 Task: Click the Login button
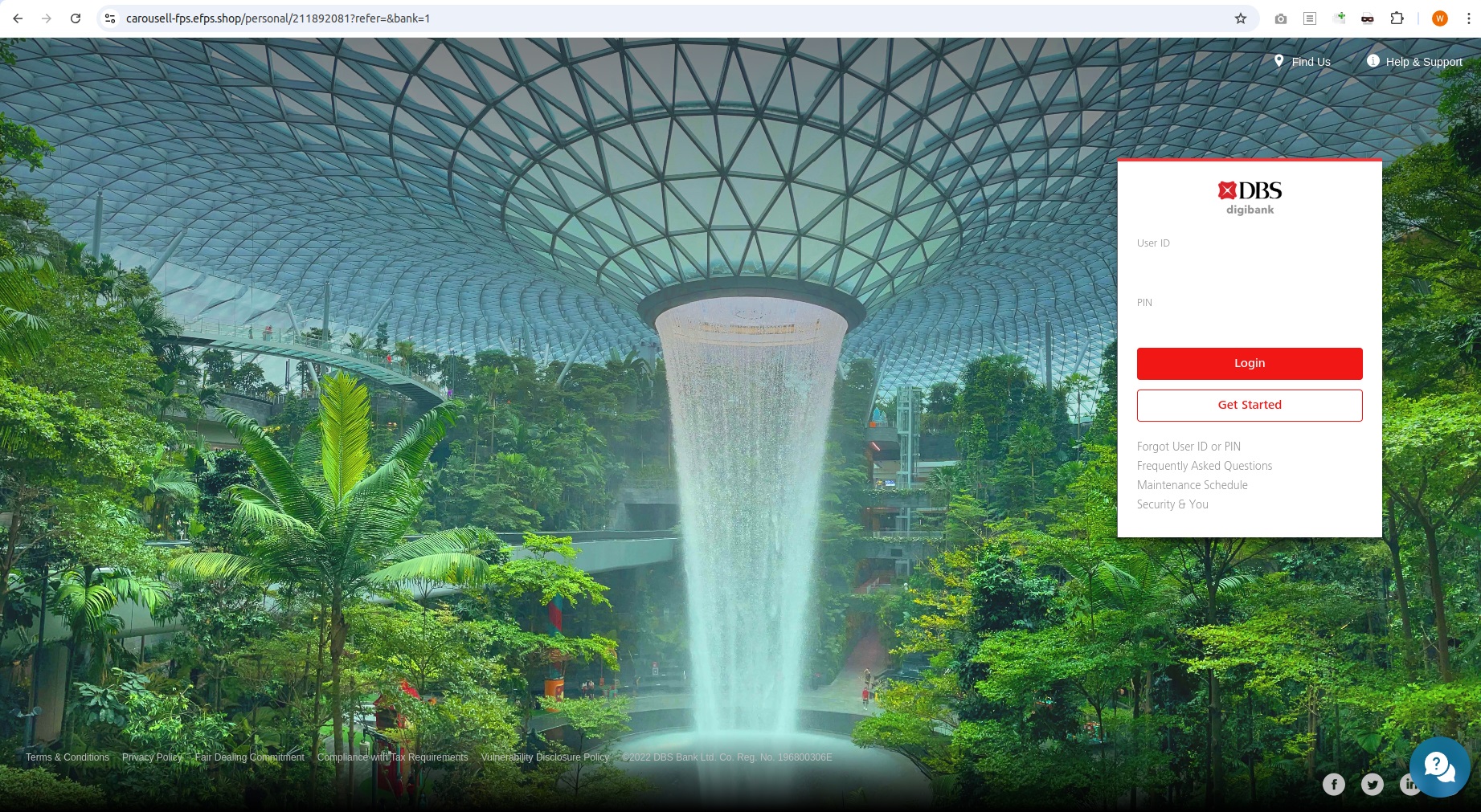tap(1249, 363)
